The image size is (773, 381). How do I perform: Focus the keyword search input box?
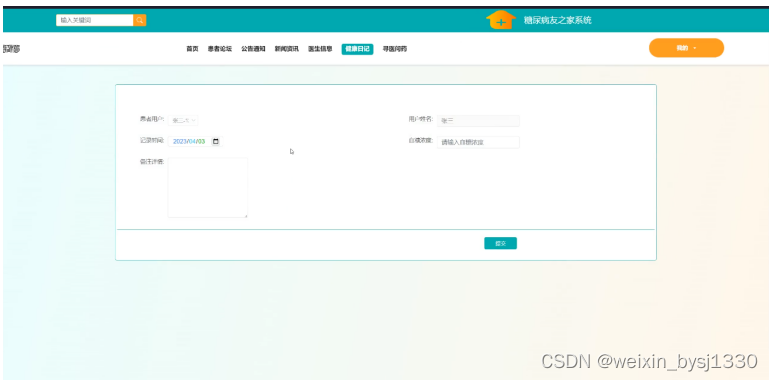coord(95,20)
